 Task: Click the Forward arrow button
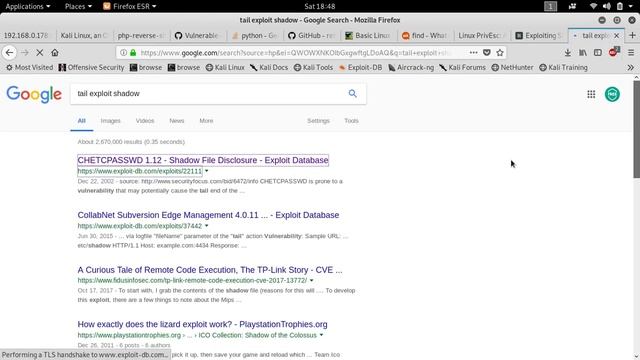pos(25,53)
